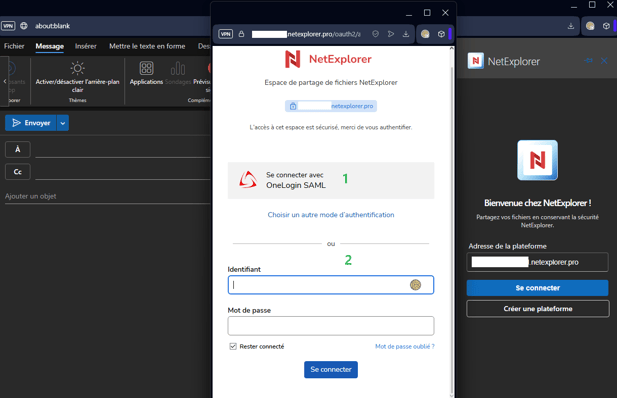Viewport: 617px width, 398px height.
Task: Toggle the Rester connecté checkbox
Action: click(233, 346)
